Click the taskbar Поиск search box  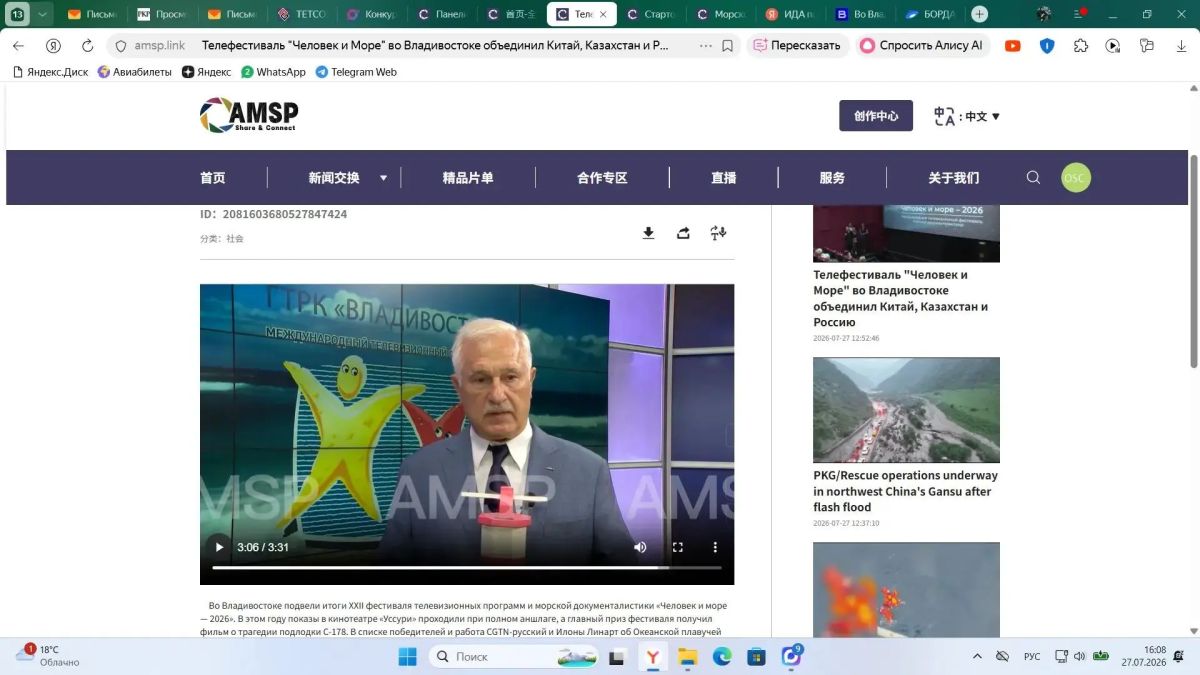pyautogui.click(x=513, y=656)
